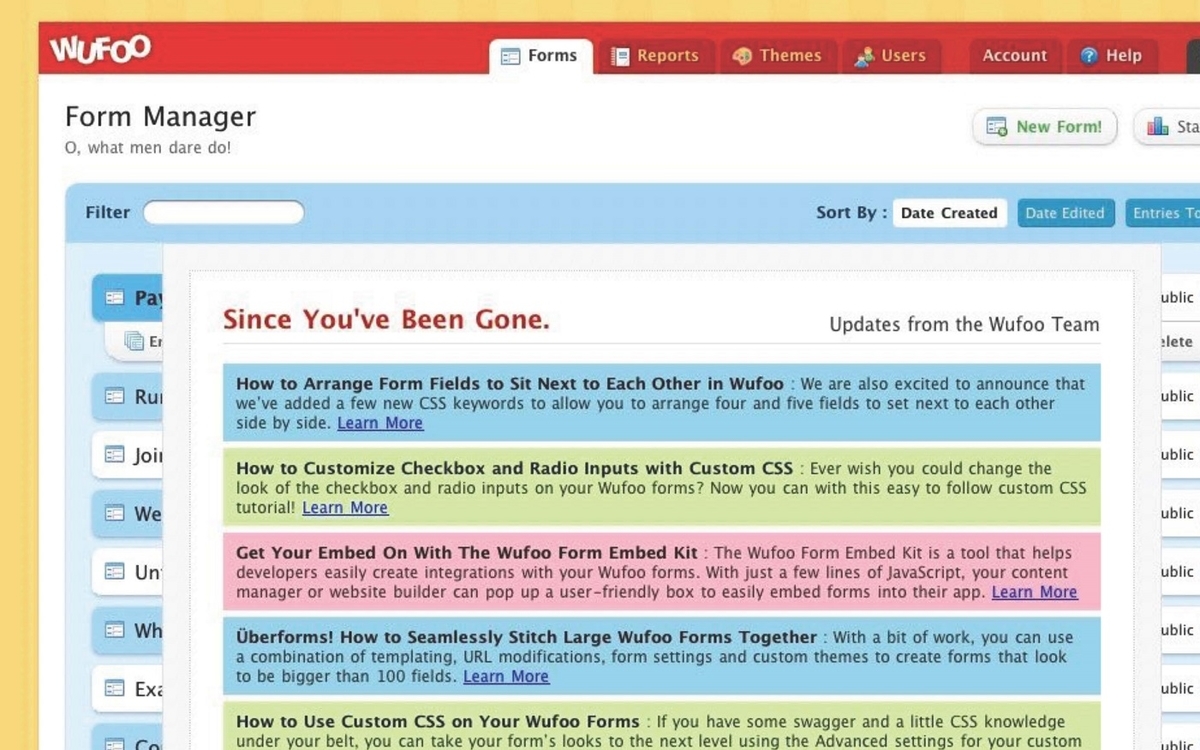Screen dimensions: 1200x750
Task: Click the Reports tab icon
Action: [x=621, y=57]
